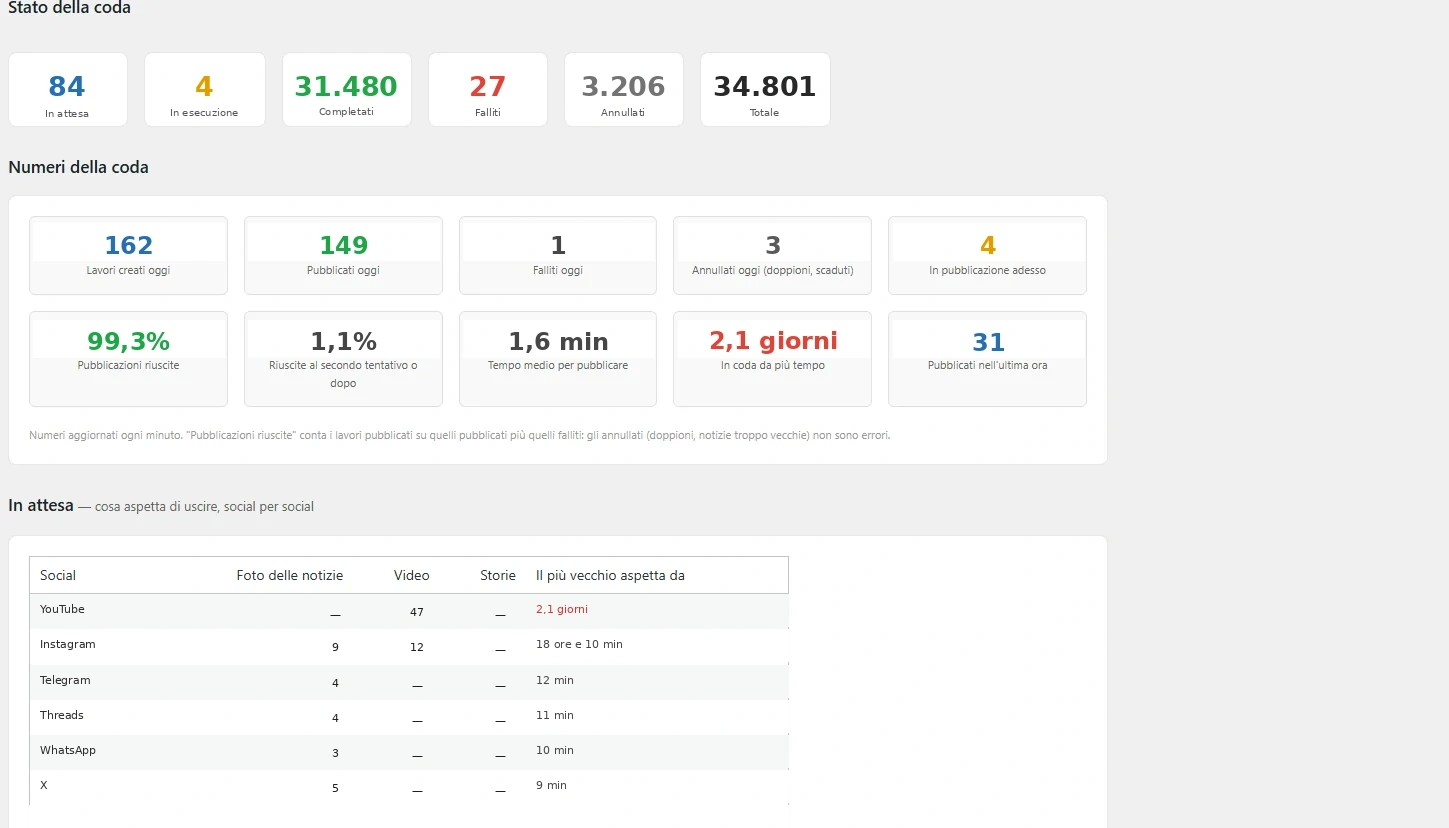Select the WhatsApp row label
Image resolution: width=1449 pixels, height=828 pixels.
pos(68,750)
